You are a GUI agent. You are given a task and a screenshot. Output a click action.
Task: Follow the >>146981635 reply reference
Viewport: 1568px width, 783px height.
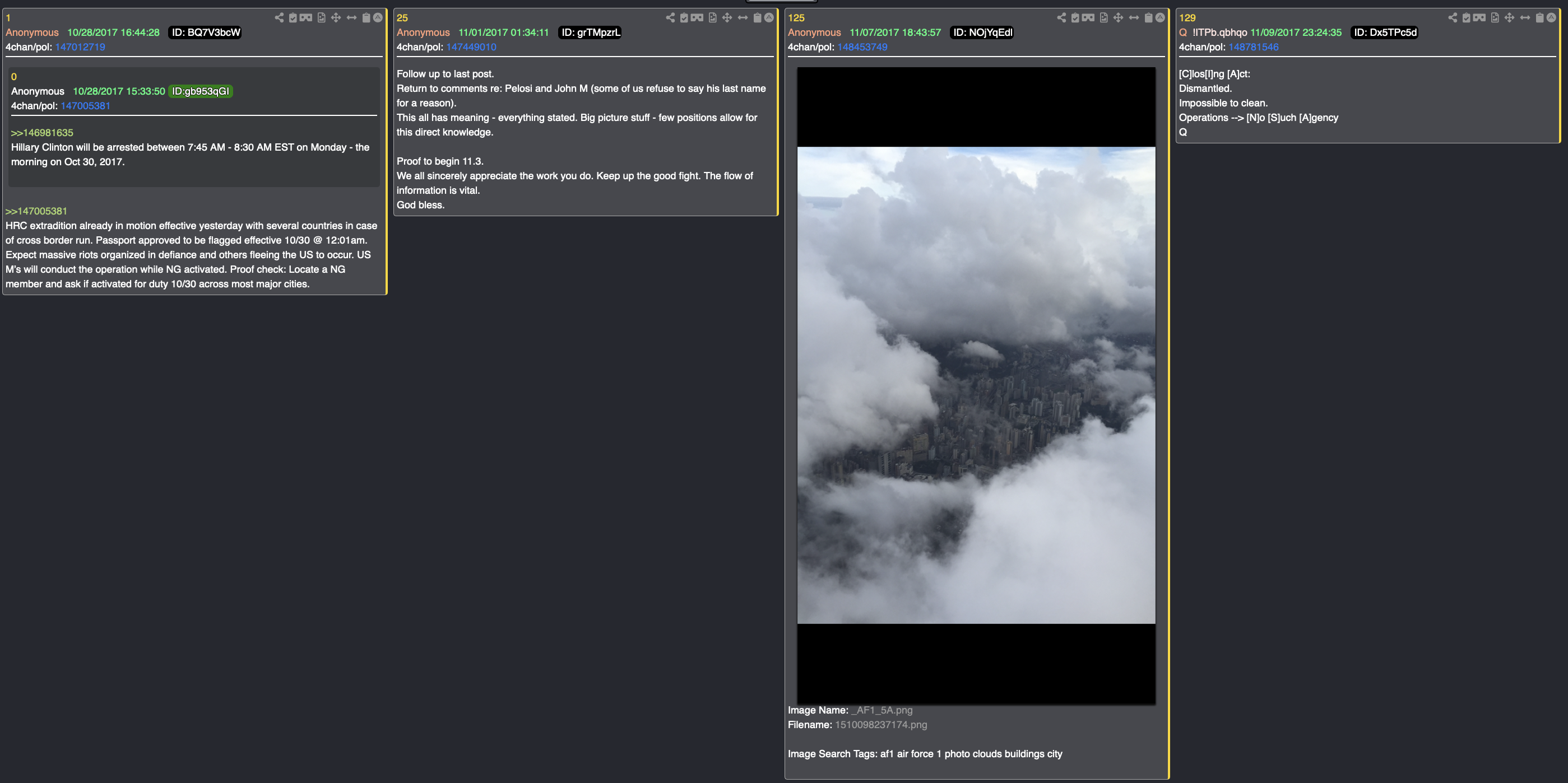pos(42,133)
